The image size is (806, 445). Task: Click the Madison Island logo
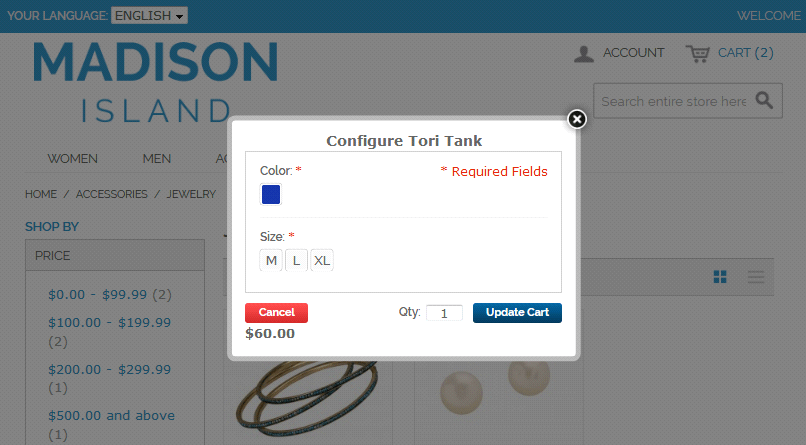(155, 80)
